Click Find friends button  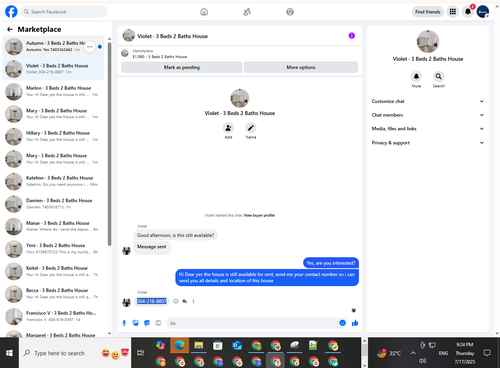[428, 12]
